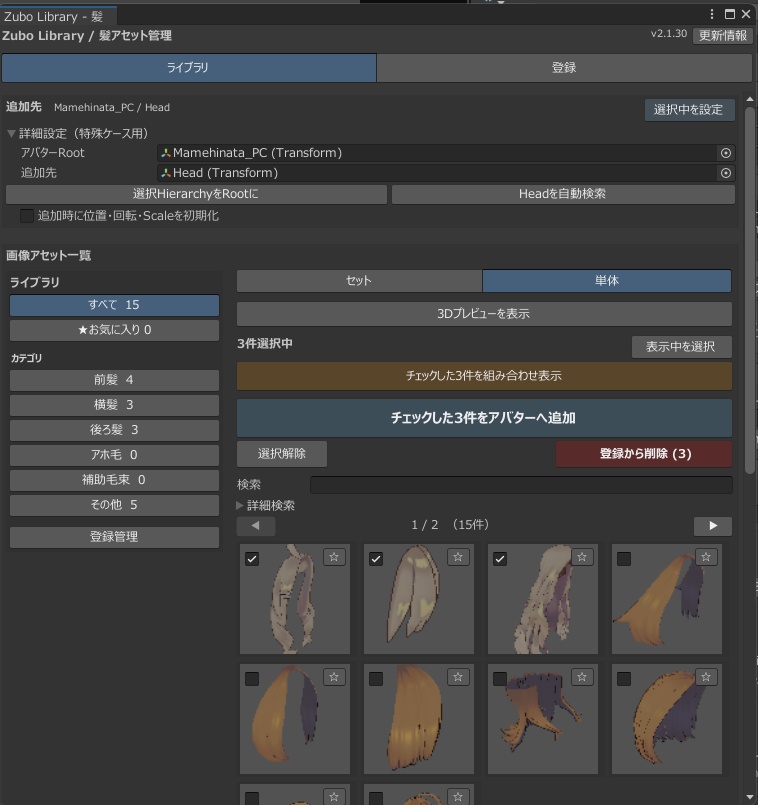Open the third long wavy white hair thumbnail

coord(543,599)
